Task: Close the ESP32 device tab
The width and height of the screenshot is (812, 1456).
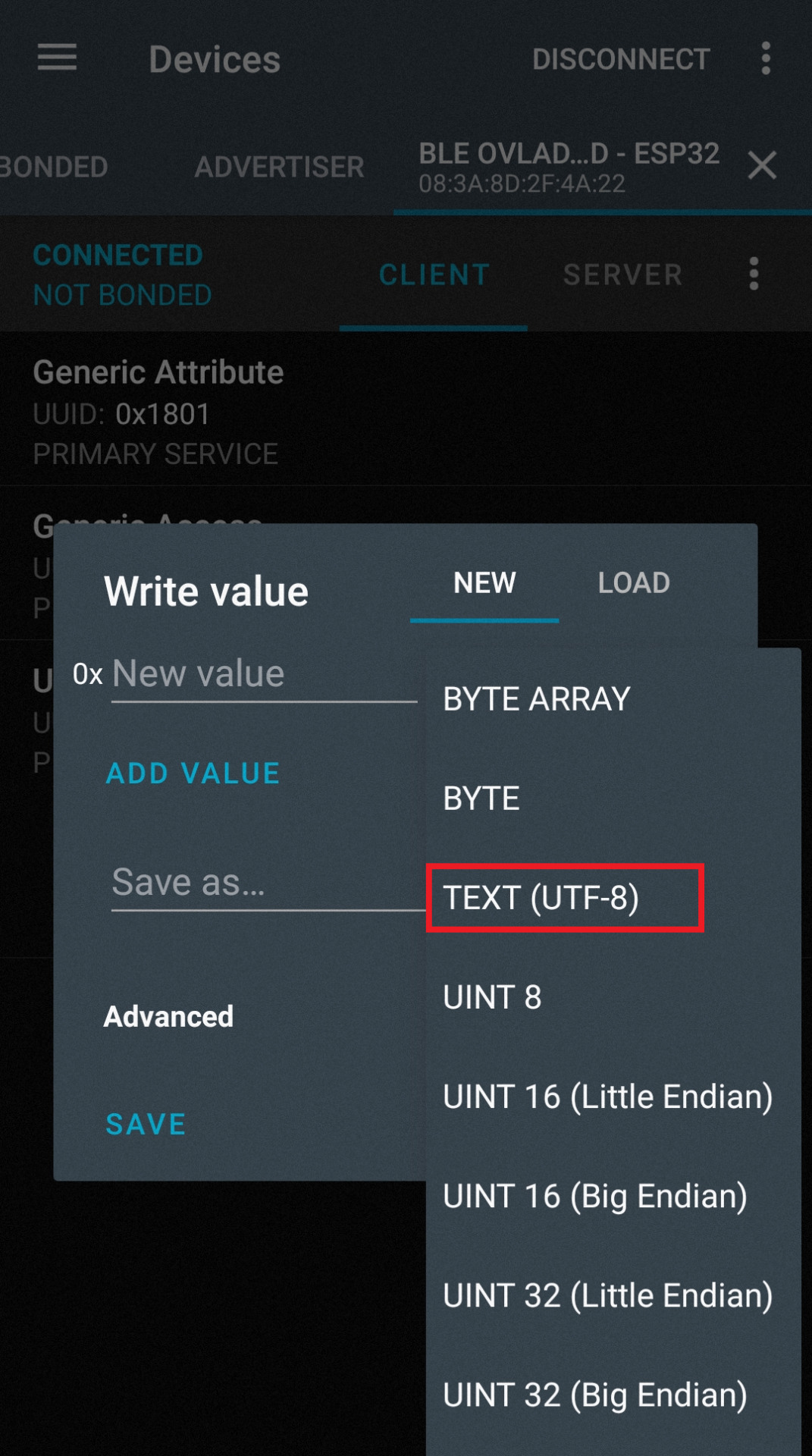Action: pos(762,166)
